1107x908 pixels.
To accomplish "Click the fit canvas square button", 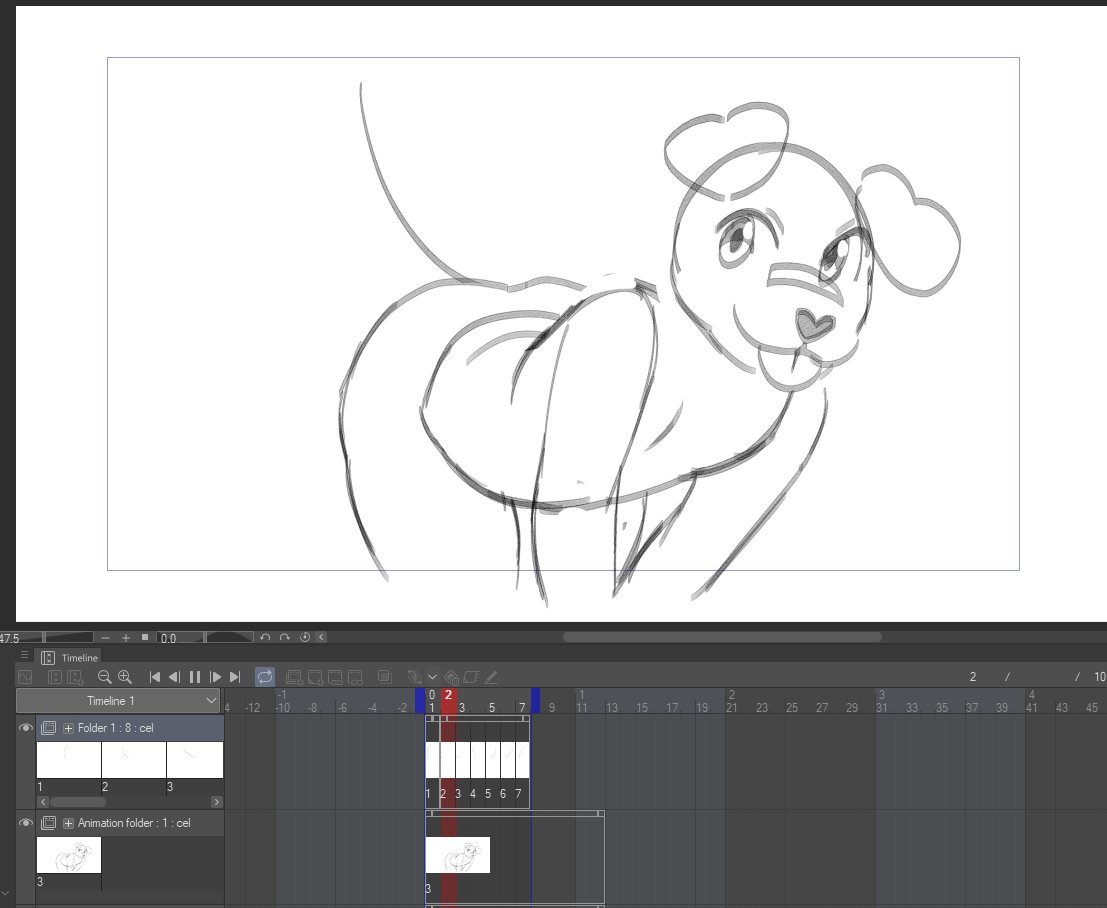I will pyautogui.click(x=145, y=637).
